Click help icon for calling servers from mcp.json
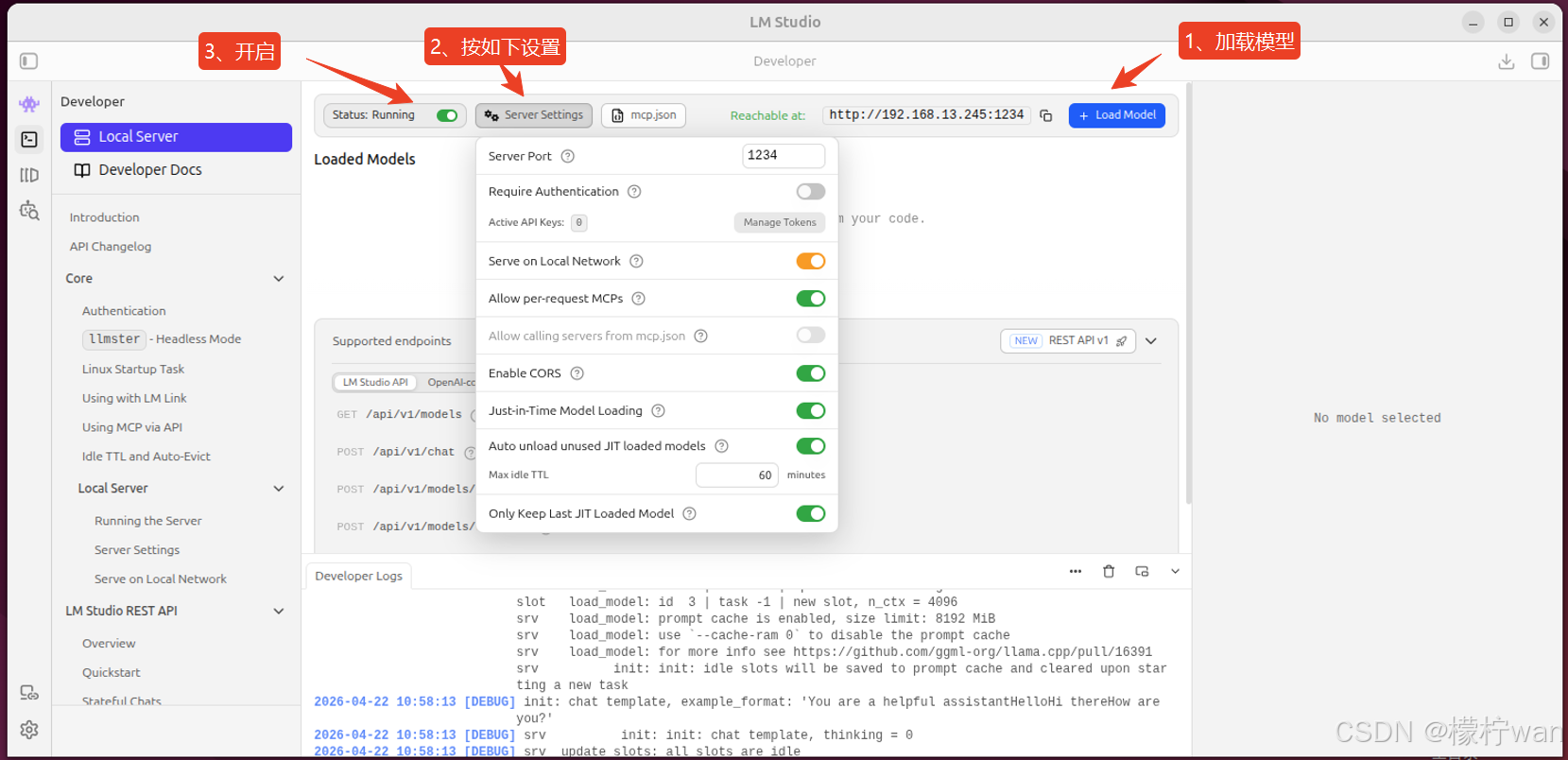The width and height of the screenshot is (1568, 760). point(701,337)
